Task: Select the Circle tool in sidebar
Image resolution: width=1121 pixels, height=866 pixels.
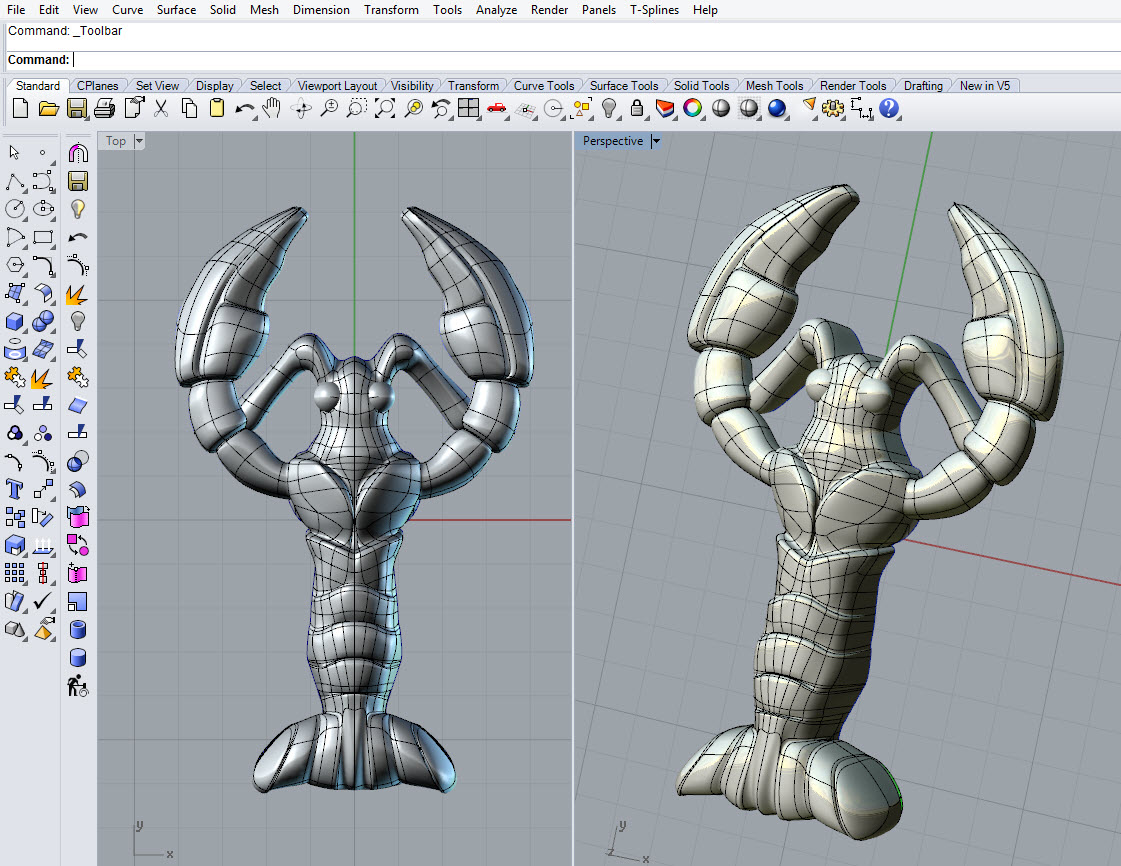Action: (x=14, y=209)
